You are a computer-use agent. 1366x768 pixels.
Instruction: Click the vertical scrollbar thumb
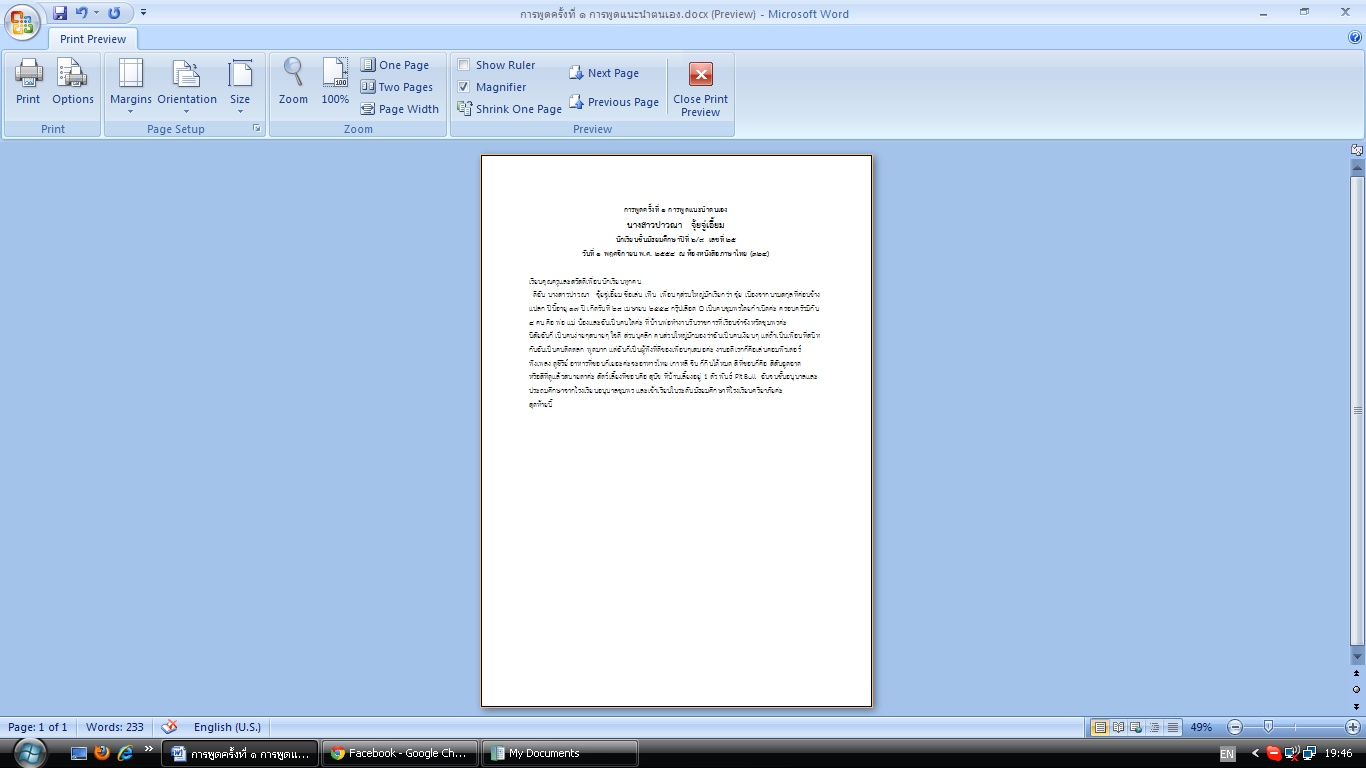click(1357, 410)
